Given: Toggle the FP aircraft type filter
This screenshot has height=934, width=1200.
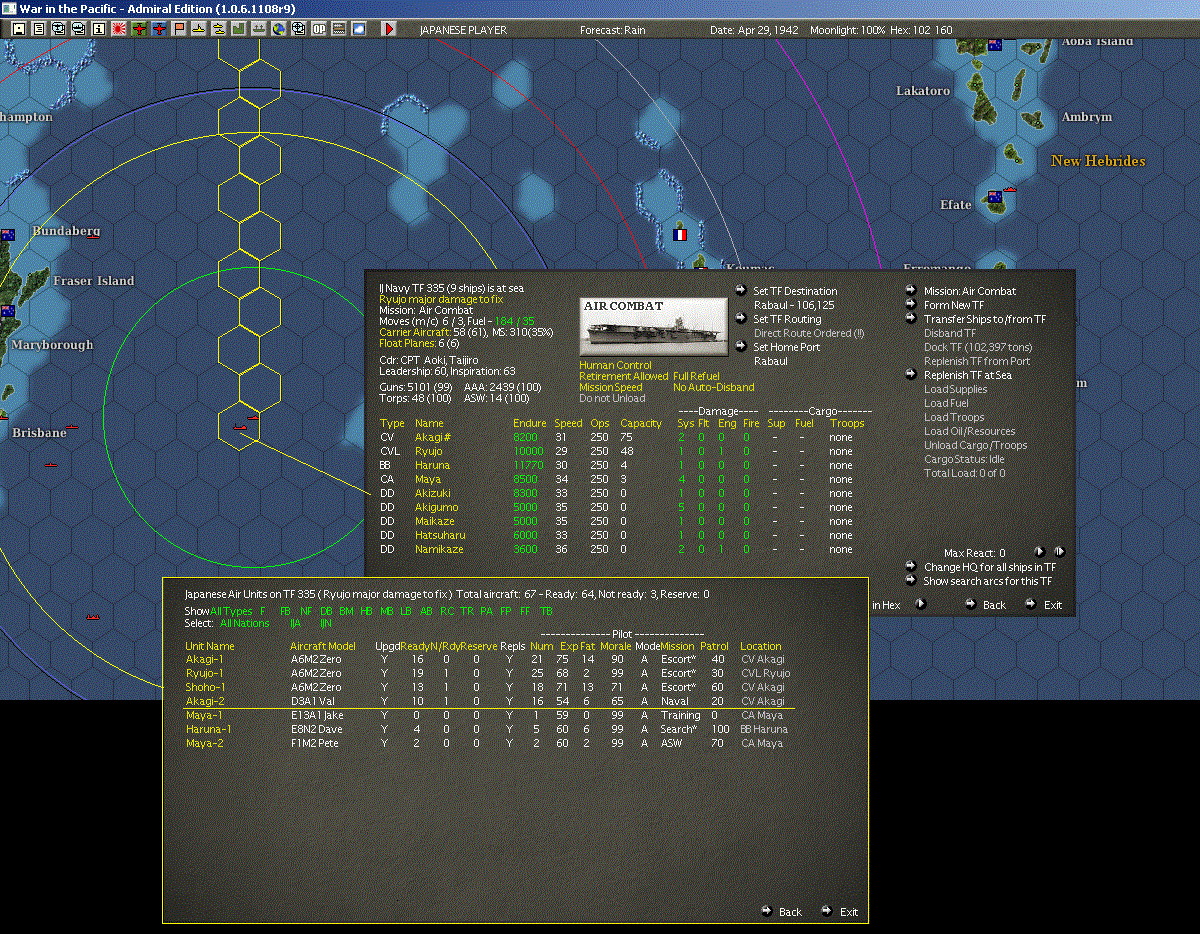Looking at the screenshot, I should click(x=506, y=611).
